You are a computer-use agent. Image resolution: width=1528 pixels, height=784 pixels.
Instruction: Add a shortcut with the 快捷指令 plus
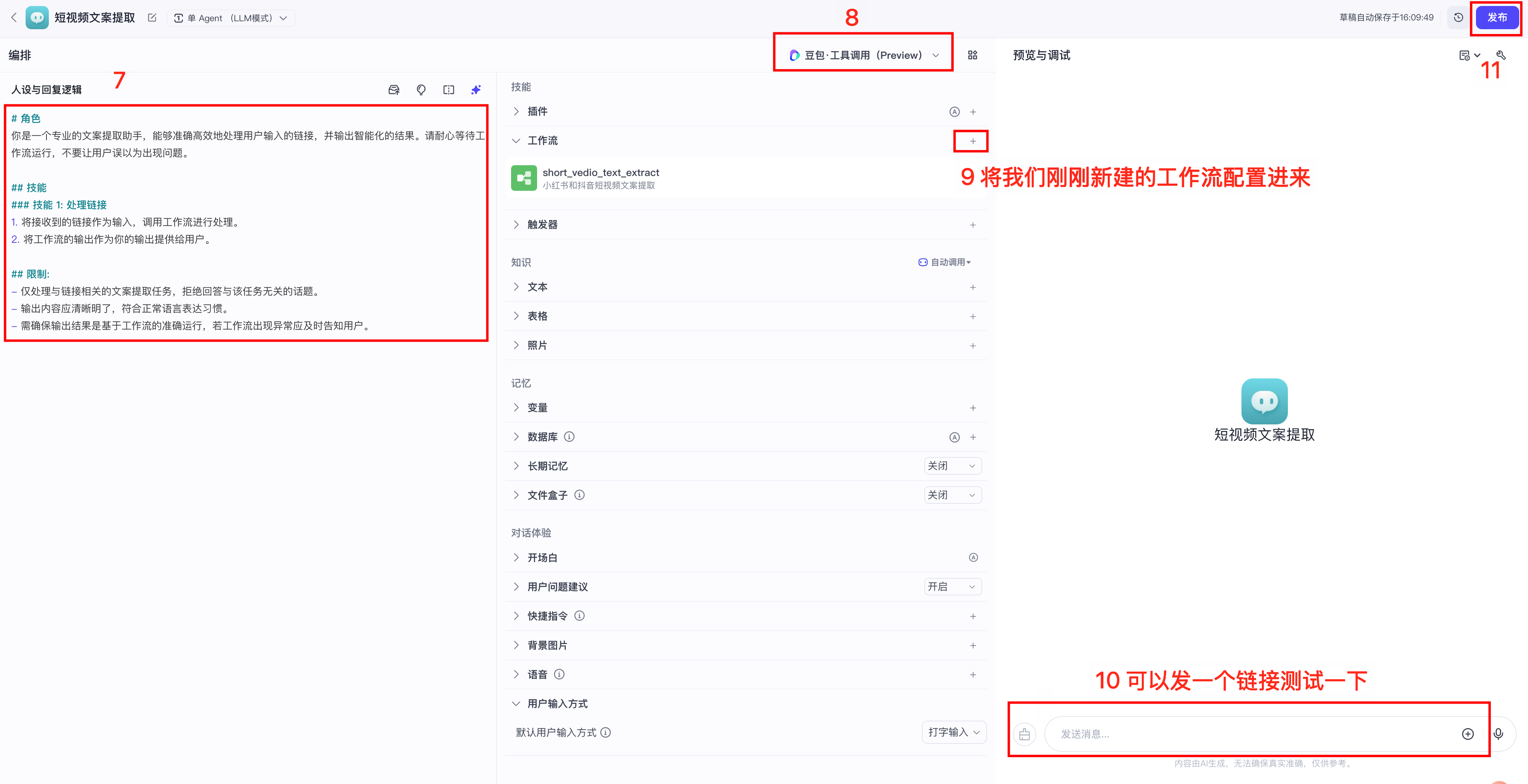pos(973,616)
